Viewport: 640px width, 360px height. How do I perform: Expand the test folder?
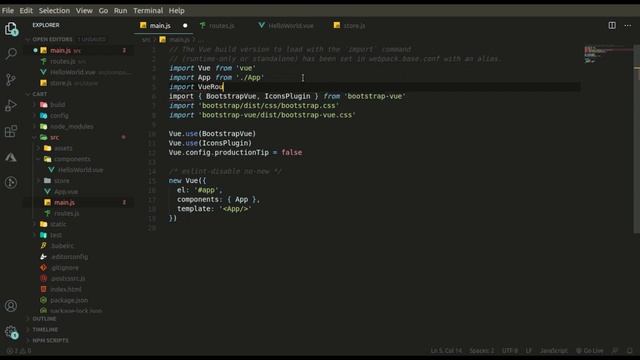tap(56, 235)
